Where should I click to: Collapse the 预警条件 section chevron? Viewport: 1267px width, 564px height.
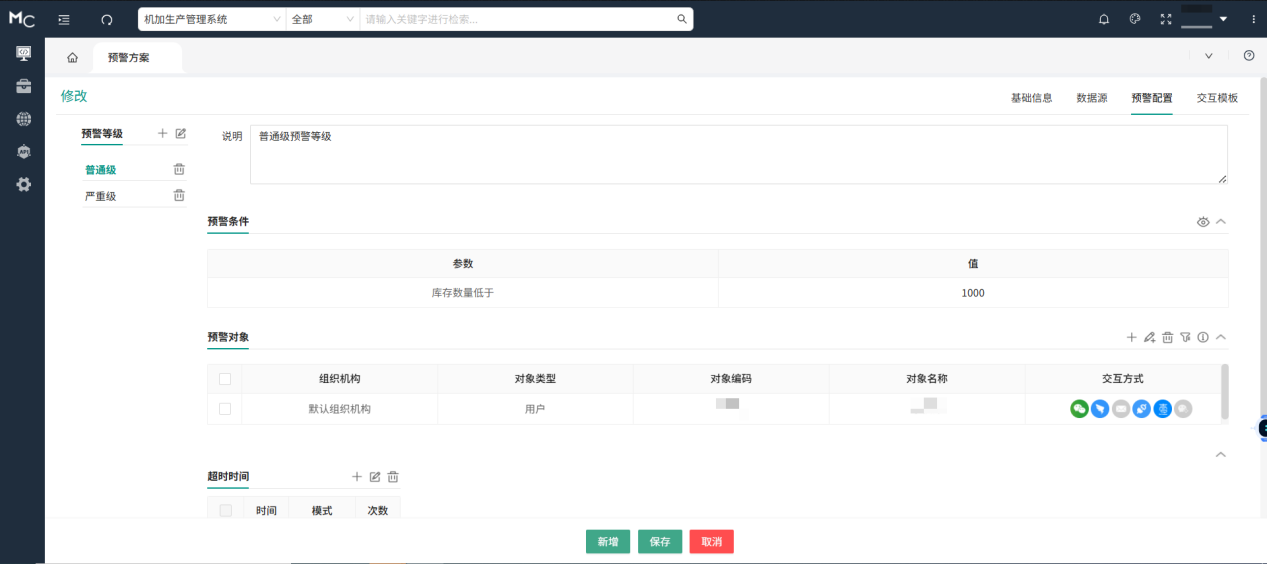pos(1220,222)
